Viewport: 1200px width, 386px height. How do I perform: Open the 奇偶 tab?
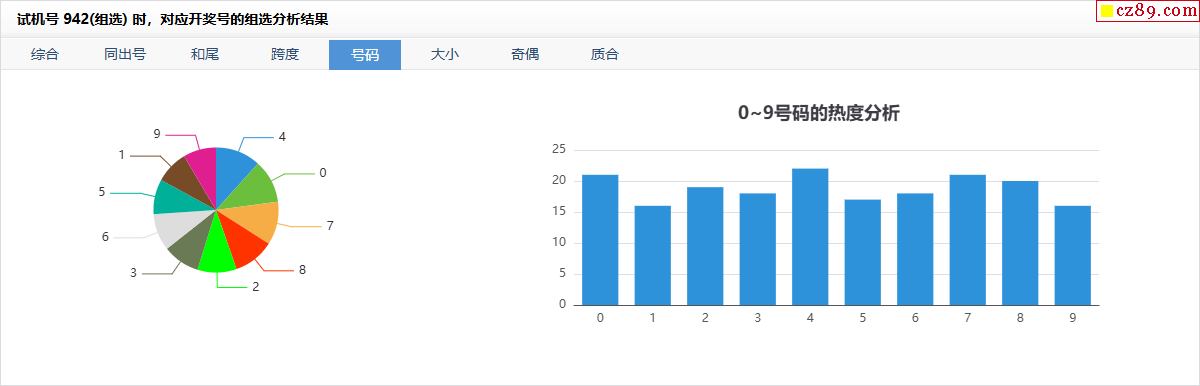click(x=525, y=55)
